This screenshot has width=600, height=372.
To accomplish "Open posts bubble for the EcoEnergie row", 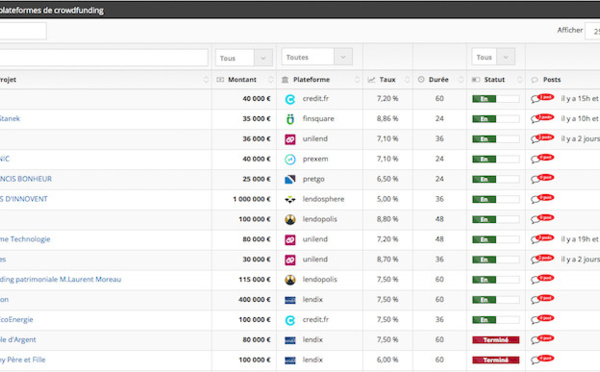I will pos(542,319).
